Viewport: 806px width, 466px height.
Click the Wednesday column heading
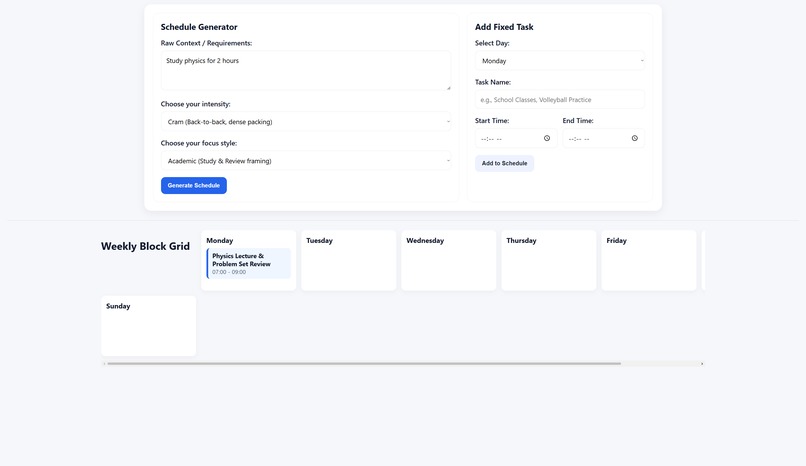425,240
